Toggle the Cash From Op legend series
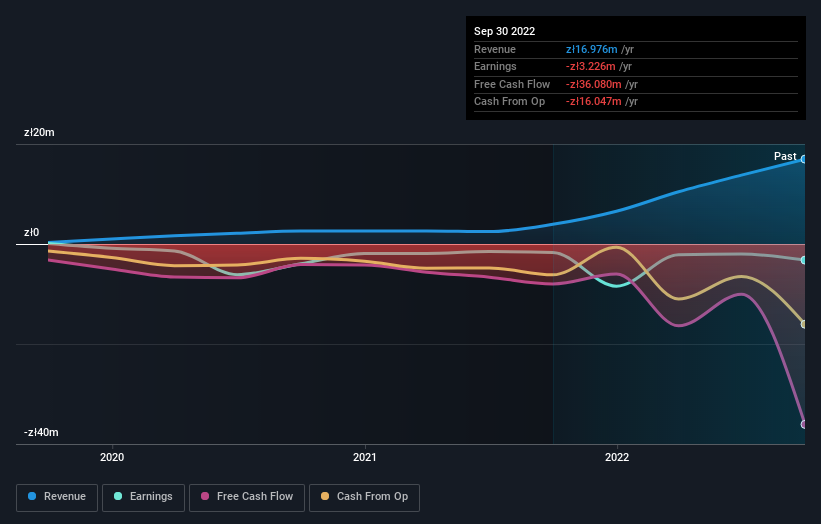Image resolution: width=821 pixels, height=524 pixels. tap(364, 497)
